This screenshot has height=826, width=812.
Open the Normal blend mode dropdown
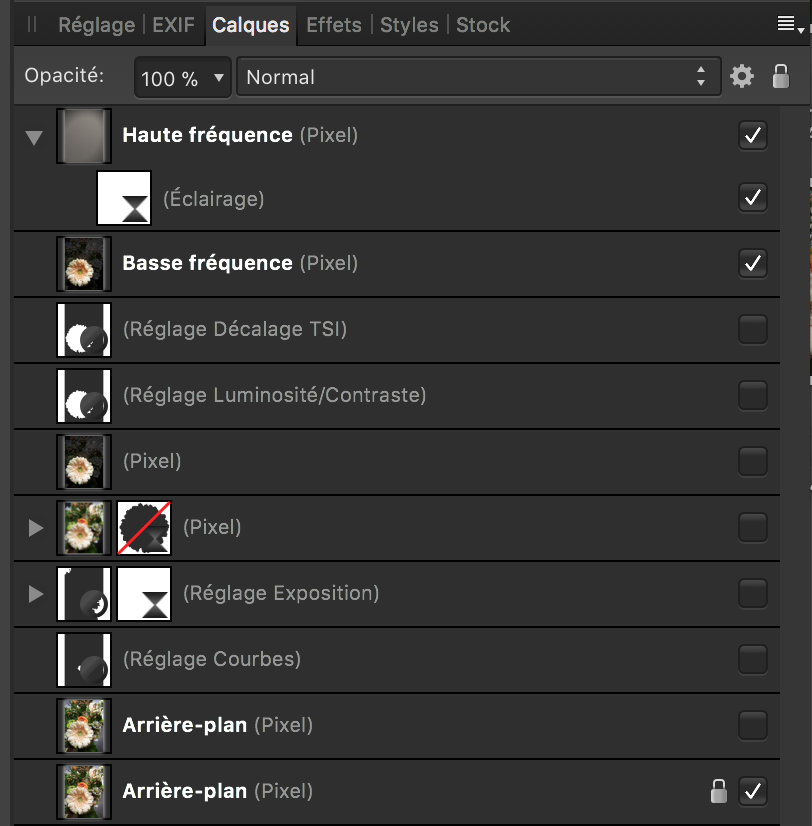click(x=478, y=77)
